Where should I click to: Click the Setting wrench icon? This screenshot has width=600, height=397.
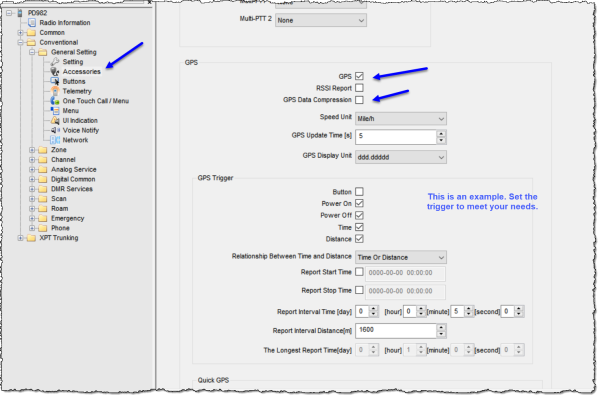pos(55,62)
